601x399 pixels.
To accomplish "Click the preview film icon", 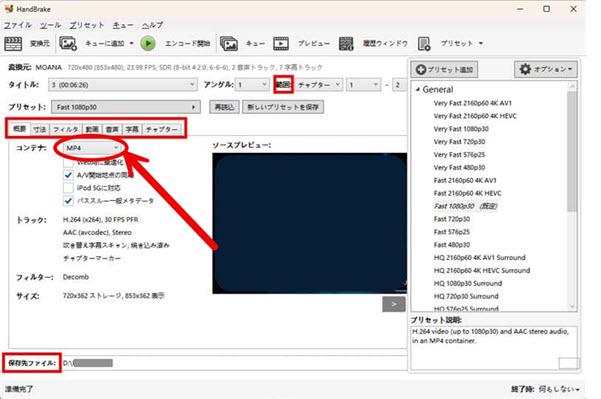I will tap(281, 43).
